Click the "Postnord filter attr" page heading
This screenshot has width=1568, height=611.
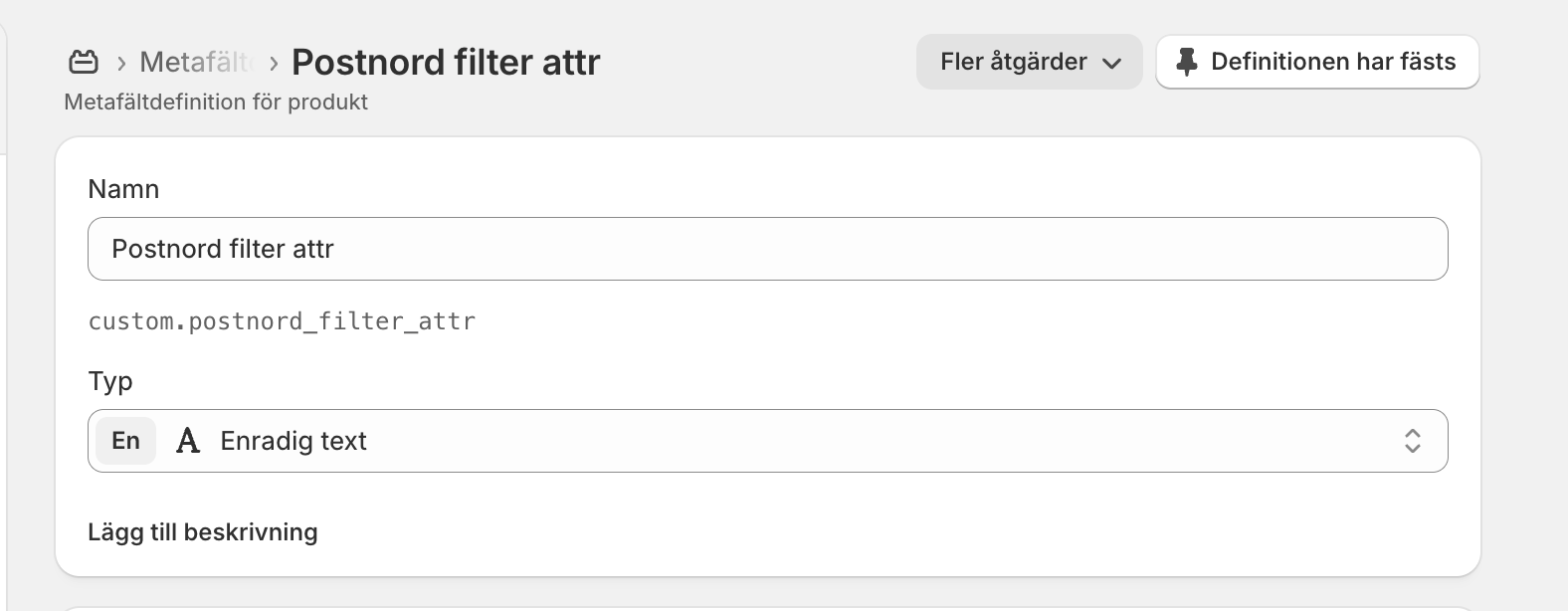click(x=446, y=62)
